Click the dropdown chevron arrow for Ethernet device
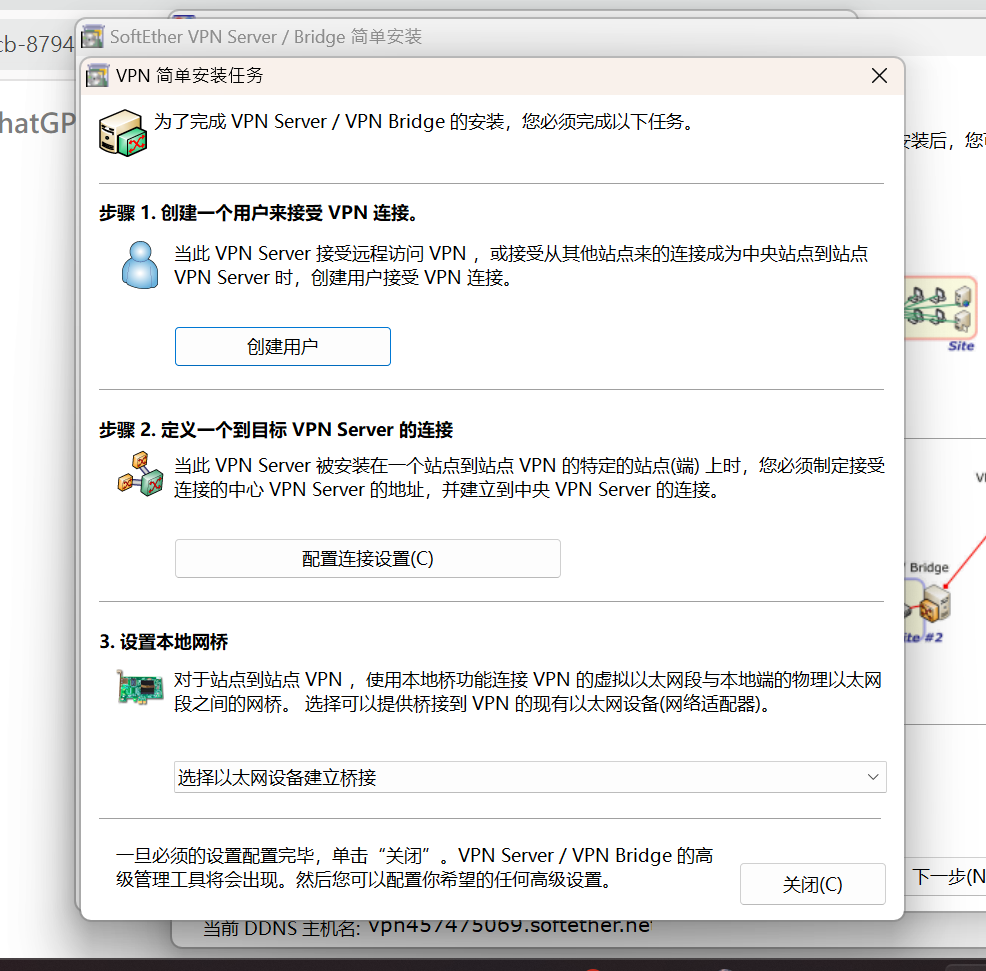 873,777
